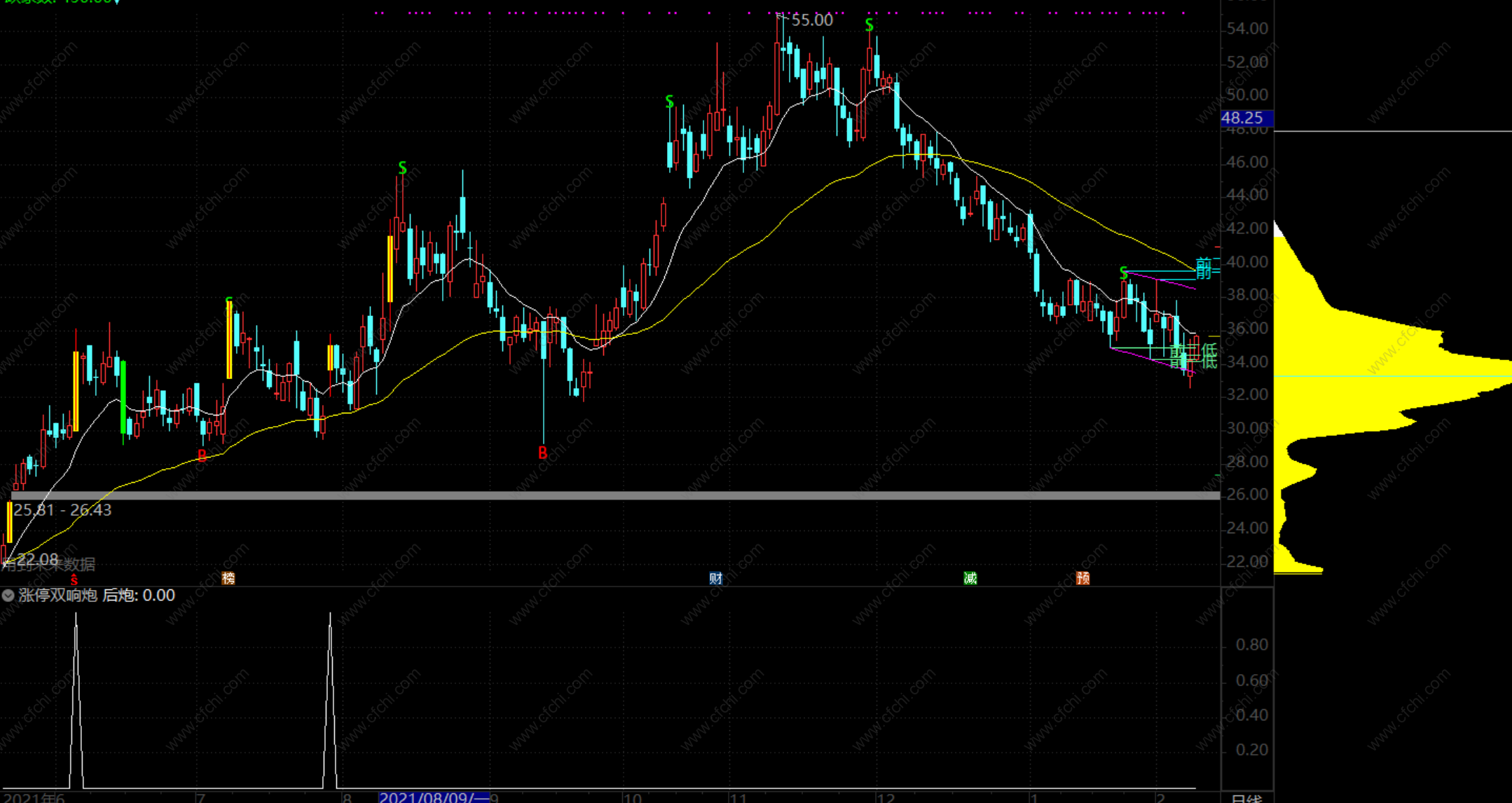
Task: Click the blue 财 financial report marker
Action: [x=715, y=578]
